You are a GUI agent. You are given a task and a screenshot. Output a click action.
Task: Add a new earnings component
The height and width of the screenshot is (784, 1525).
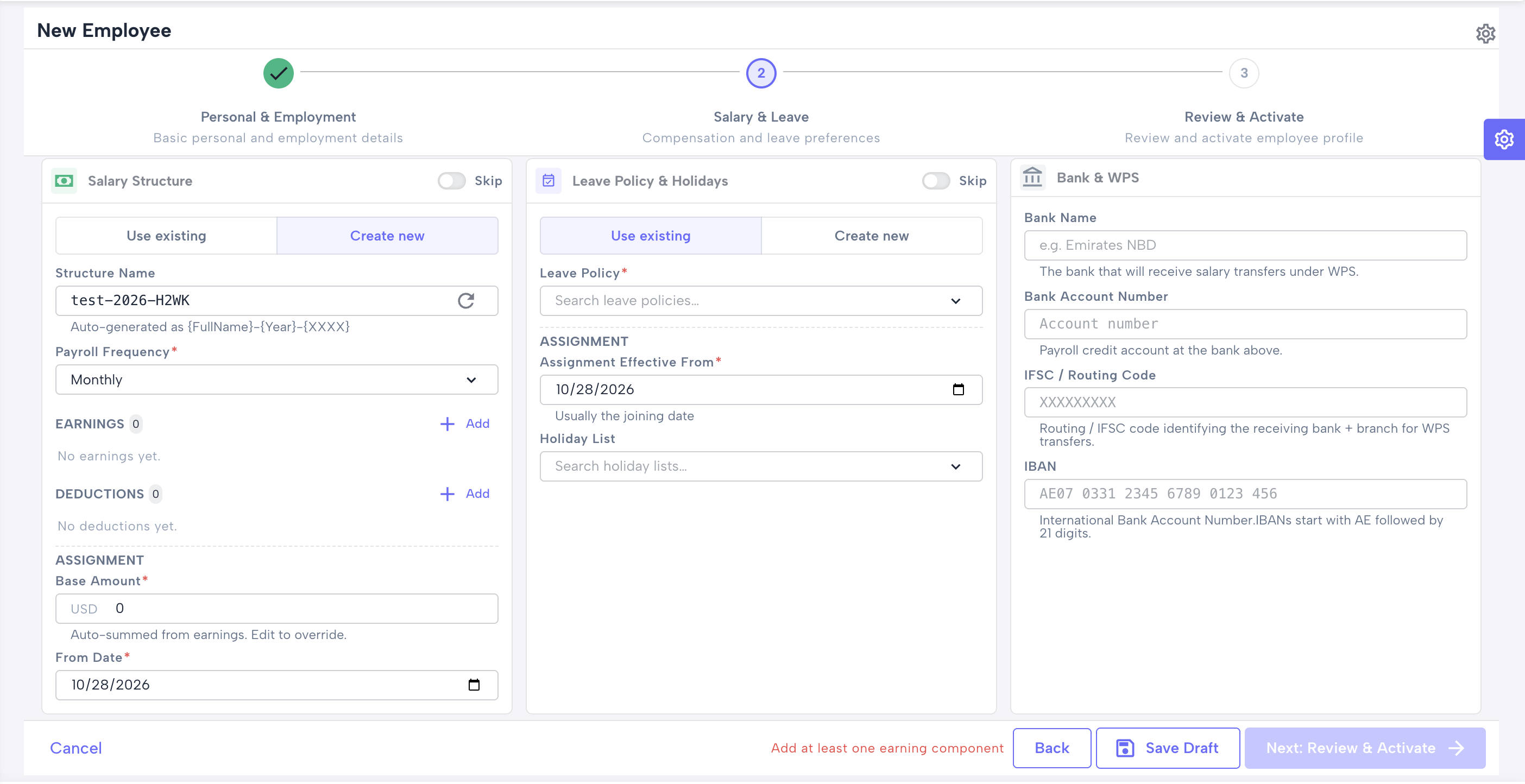(465, 423)
